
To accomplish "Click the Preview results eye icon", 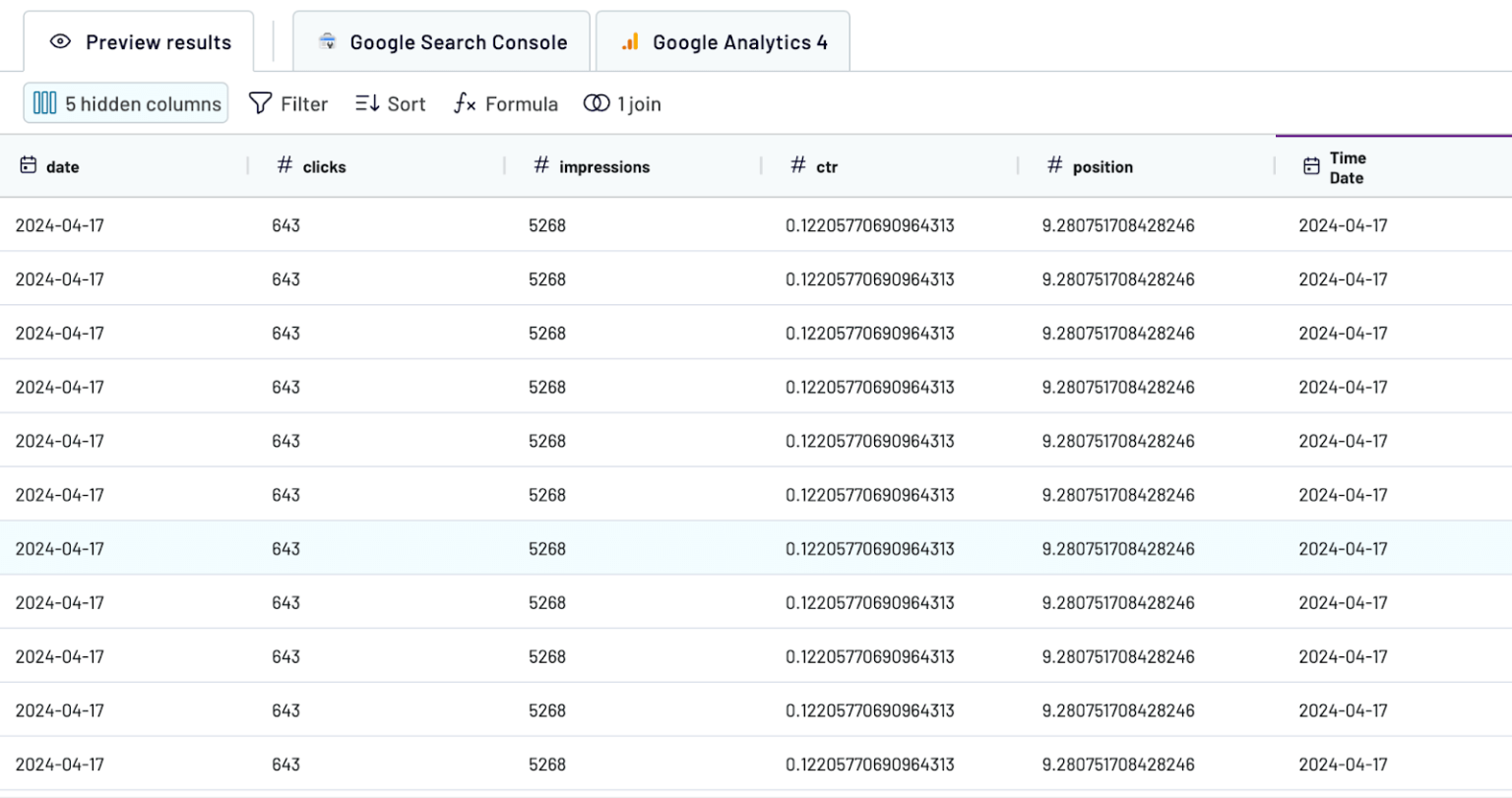I will tap(60, 41).
